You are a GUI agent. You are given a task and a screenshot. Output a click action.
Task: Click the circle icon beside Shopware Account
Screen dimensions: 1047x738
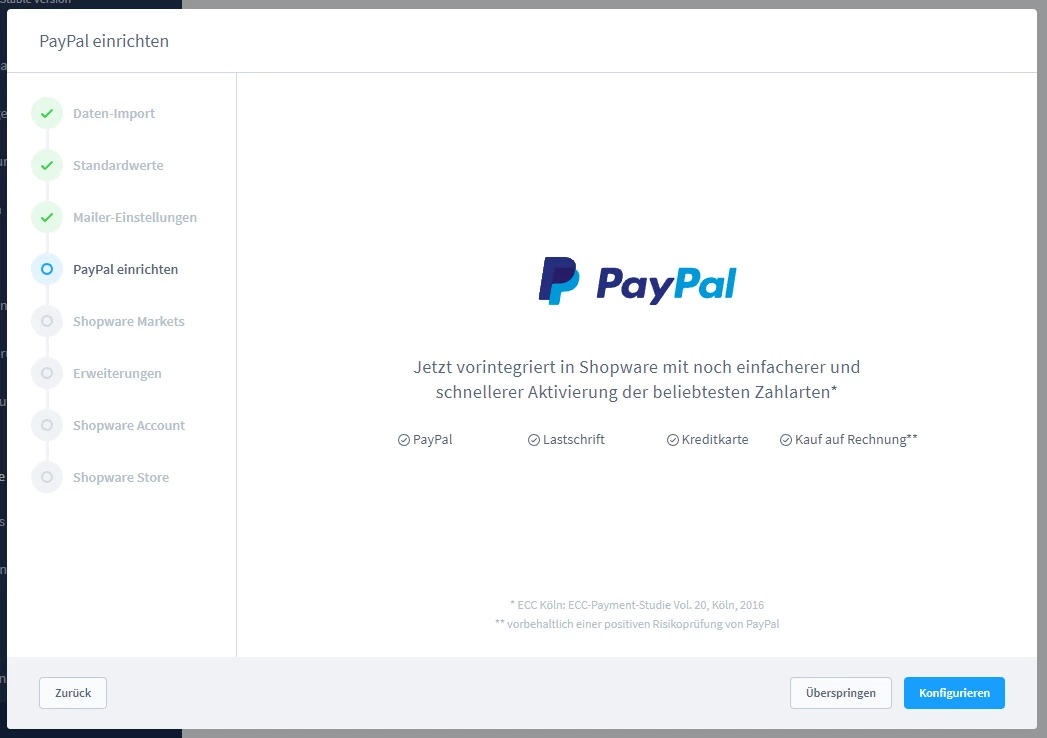tap(47, 425)
